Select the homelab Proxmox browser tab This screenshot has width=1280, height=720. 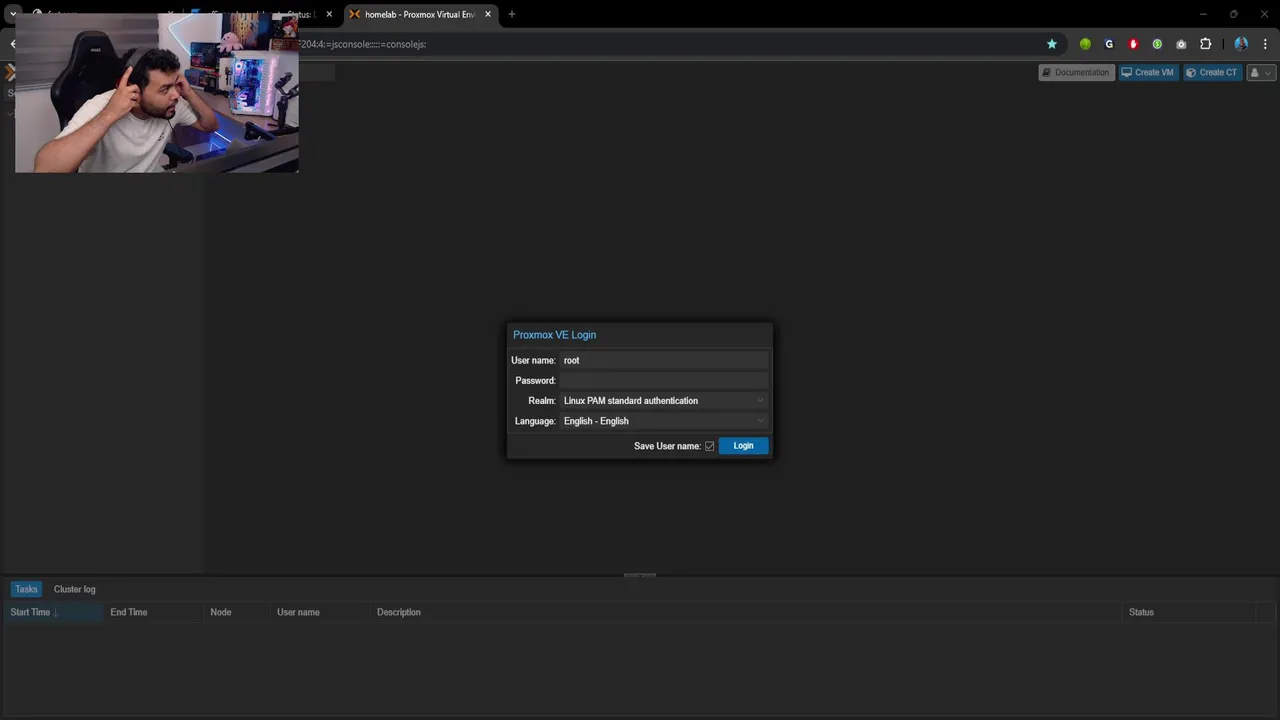[x=420, y=14]
